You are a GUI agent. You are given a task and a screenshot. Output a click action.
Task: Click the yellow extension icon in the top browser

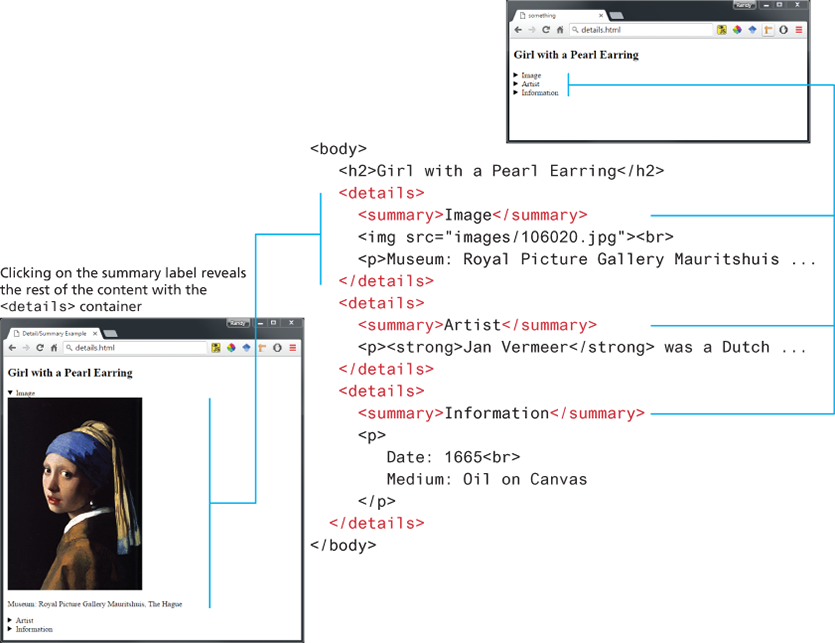[721, 30]
